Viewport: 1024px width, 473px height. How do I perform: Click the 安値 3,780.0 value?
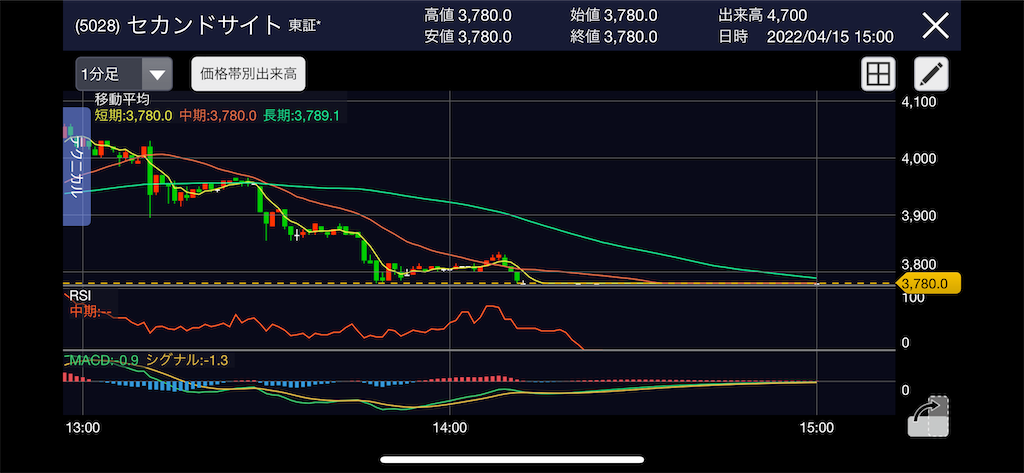tap(468, 37)
